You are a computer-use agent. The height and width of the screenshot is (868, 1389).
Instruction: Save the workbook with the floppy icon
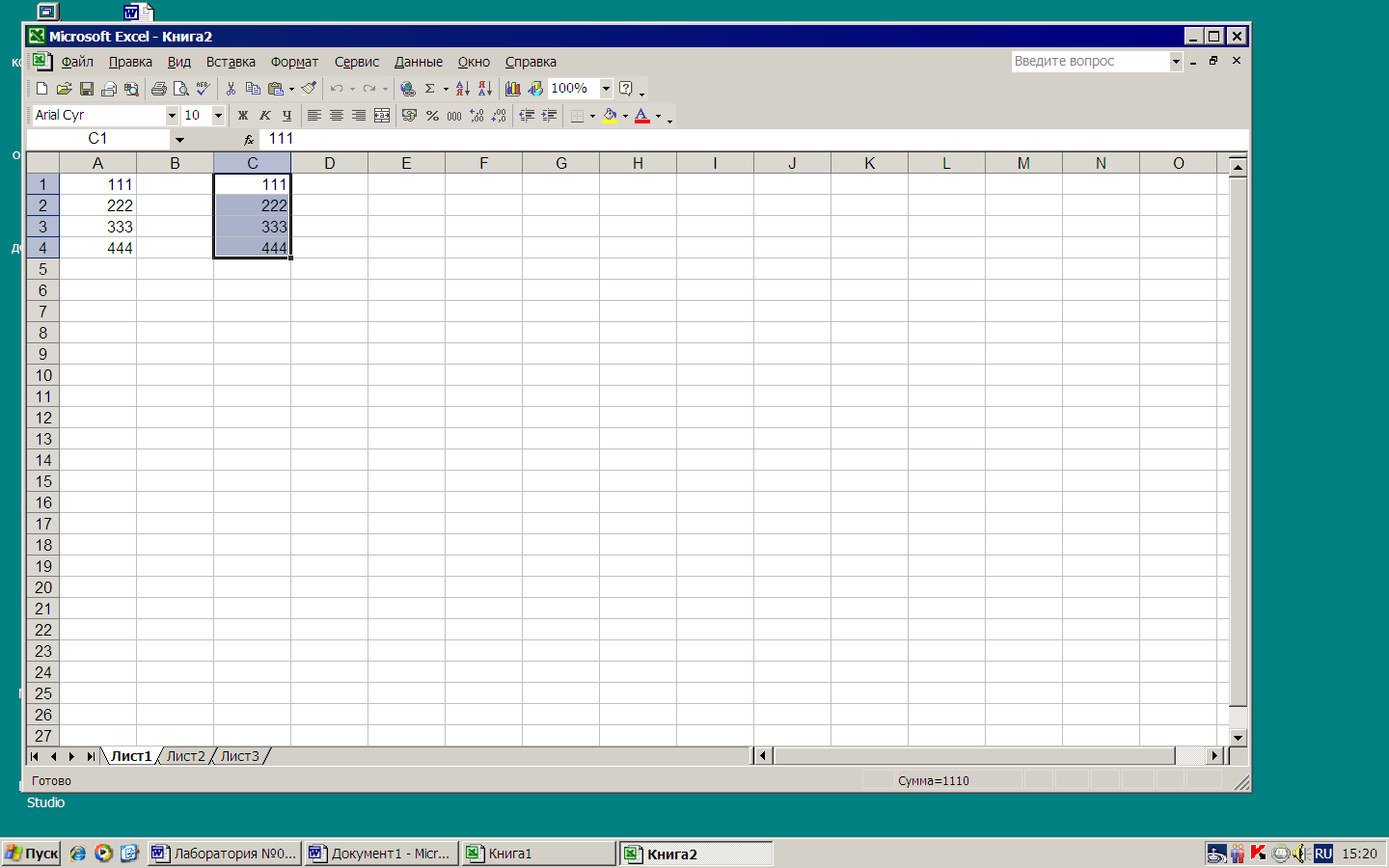86,89
